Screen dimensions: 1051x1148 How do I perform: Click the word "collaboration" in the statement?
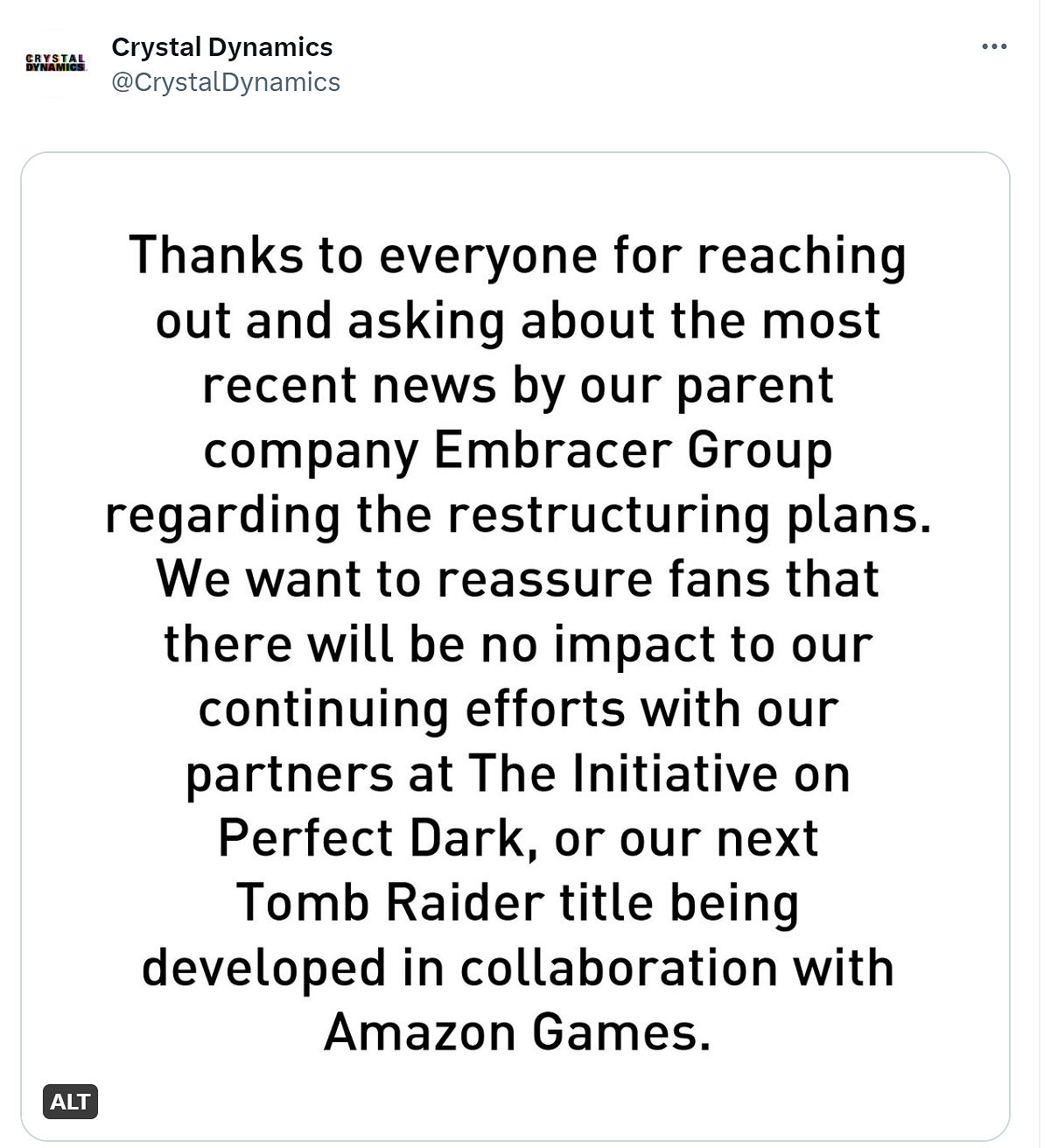point(619,968)
